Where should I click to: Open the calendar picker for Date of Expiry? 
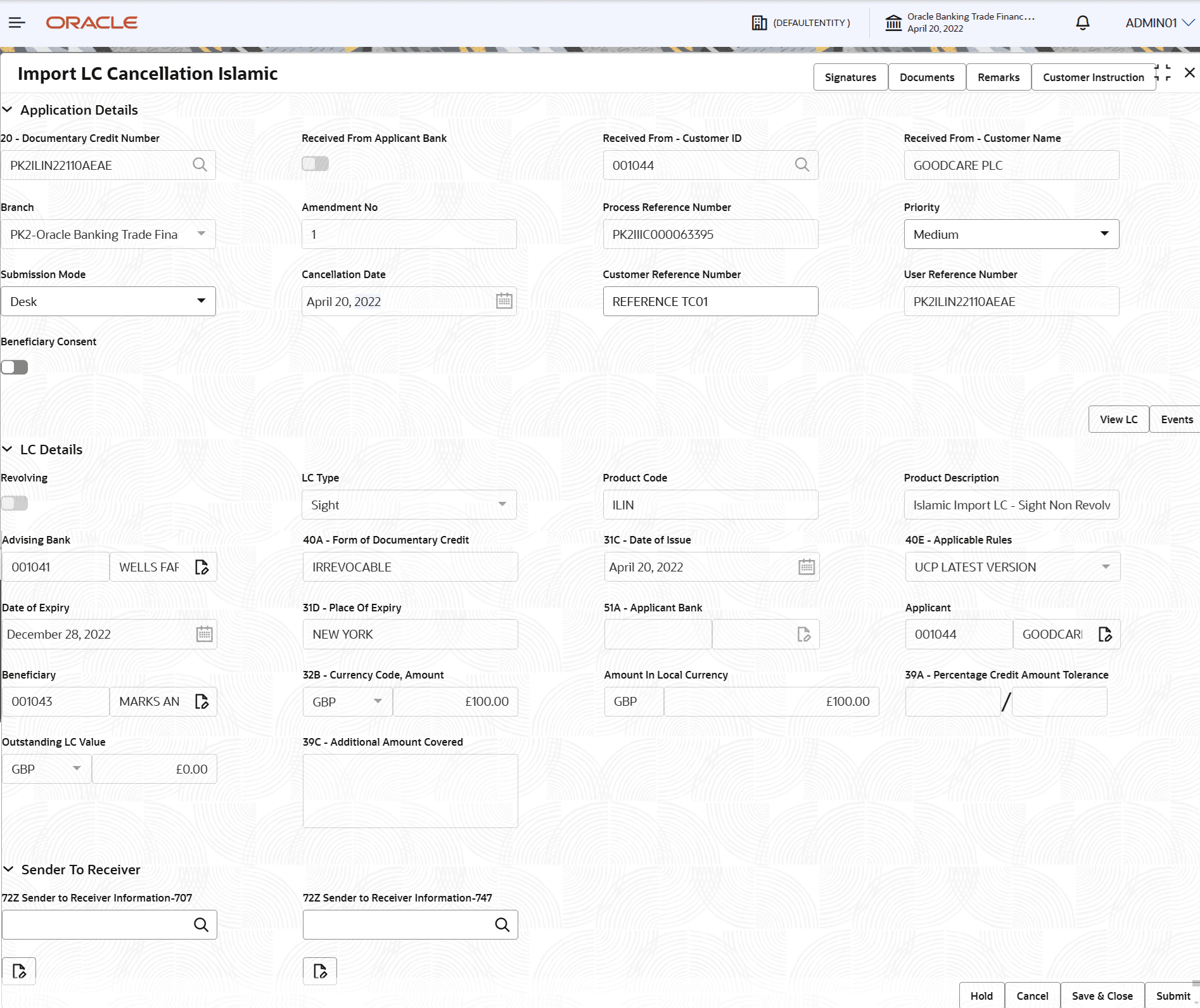point(203,634)
